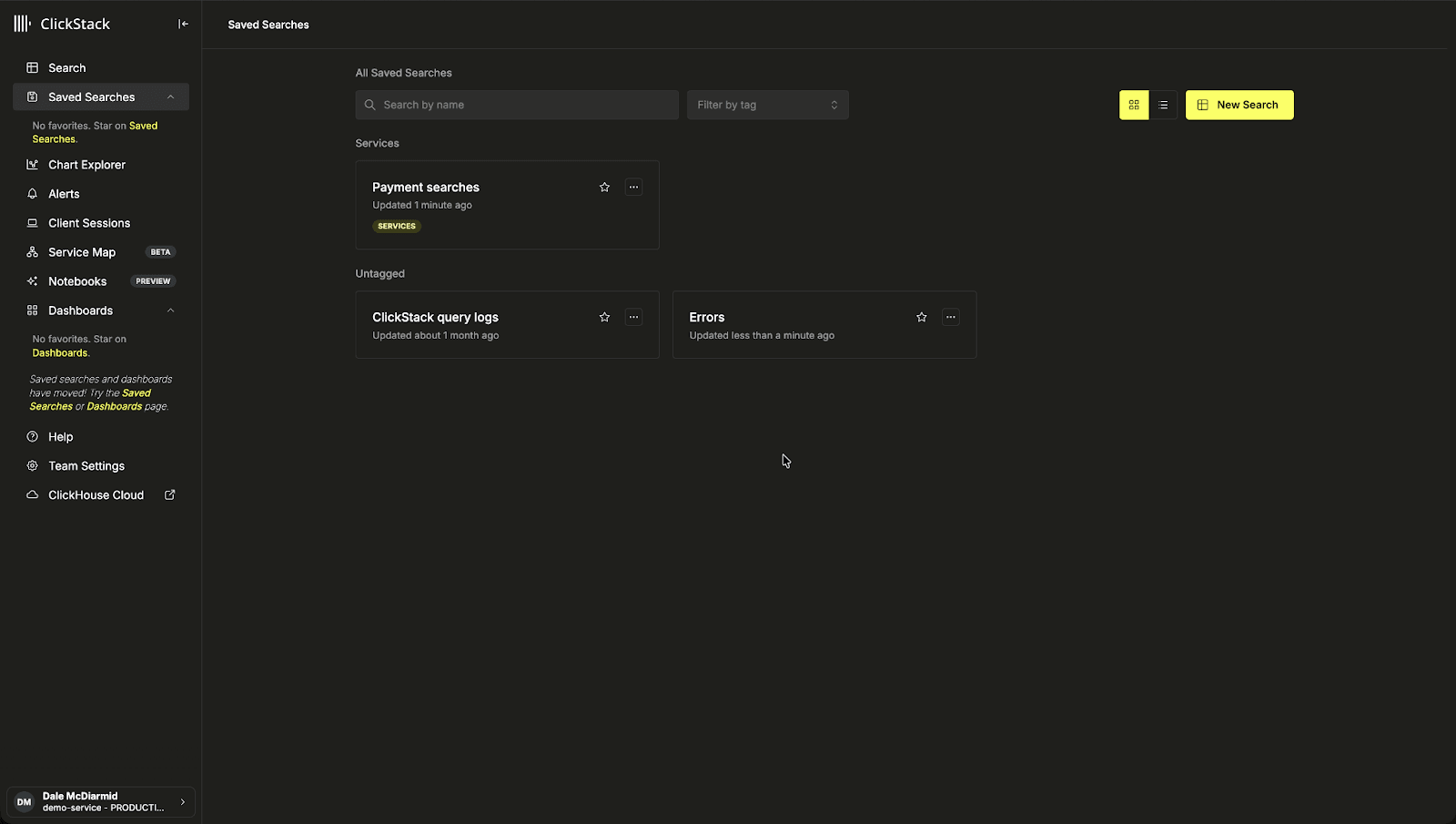
Task: Open ClickStack query logs ellipsis menu
Action: tap(633, 318)
